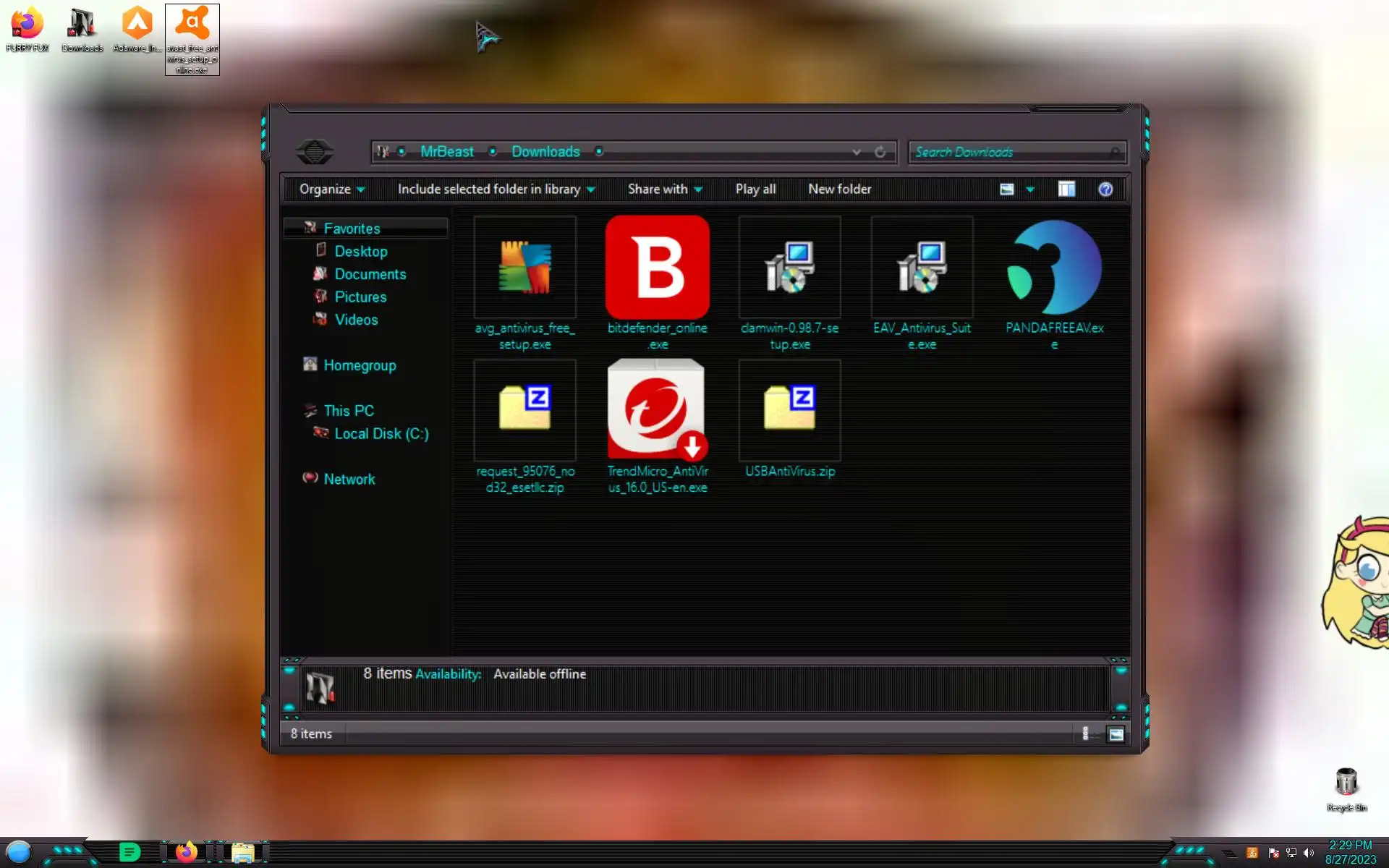Open Firefox from the taskbar
The height and width of the screenshot is (868, 1389).
(187, 852)
